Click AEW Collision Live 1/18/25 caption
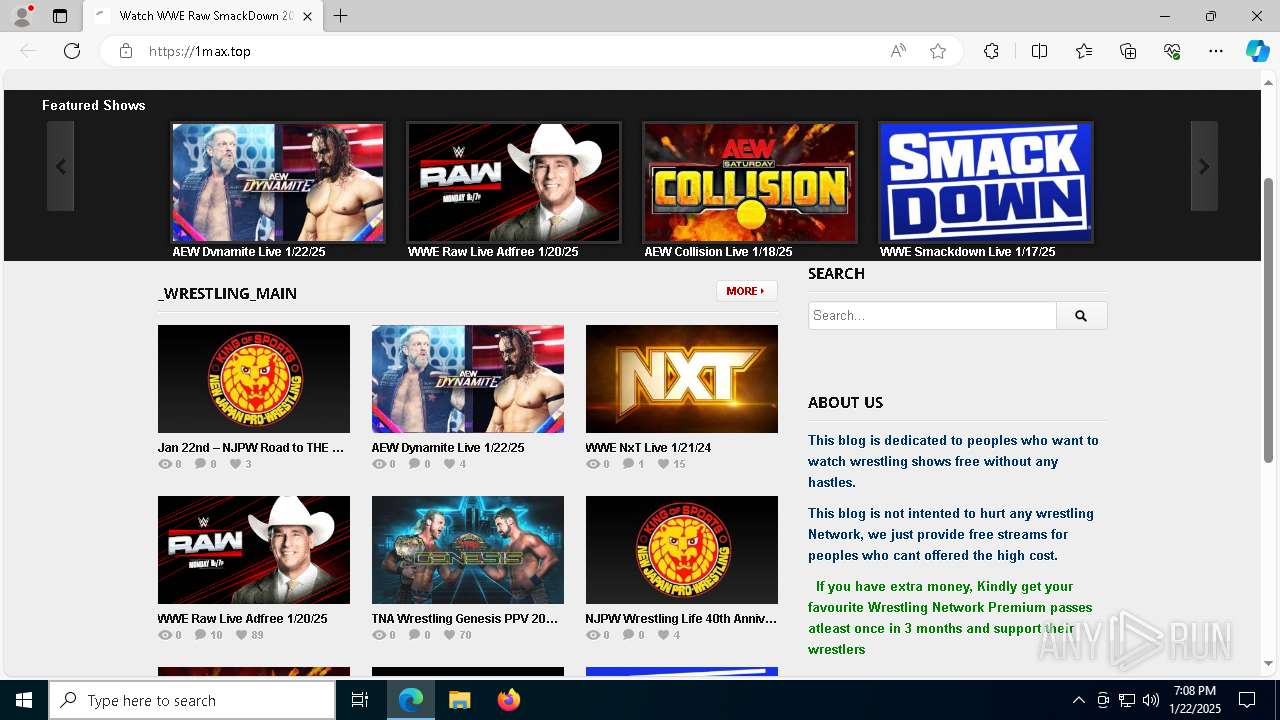This screenshot has width=1280, height=720. (x=718, y=252)
